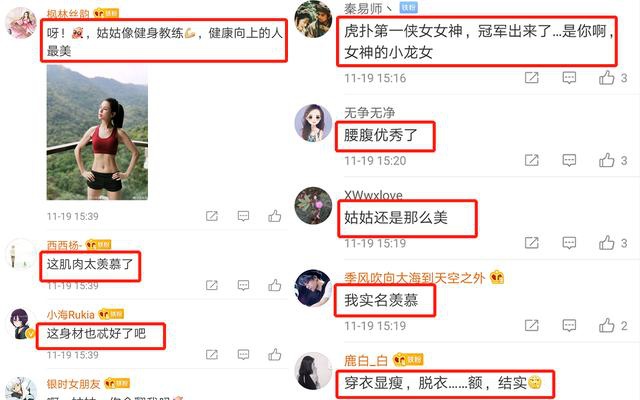Open username 季风吹向大海到天空之外
This screenshot has height=400, width=640.
click(x=414, y=278)
